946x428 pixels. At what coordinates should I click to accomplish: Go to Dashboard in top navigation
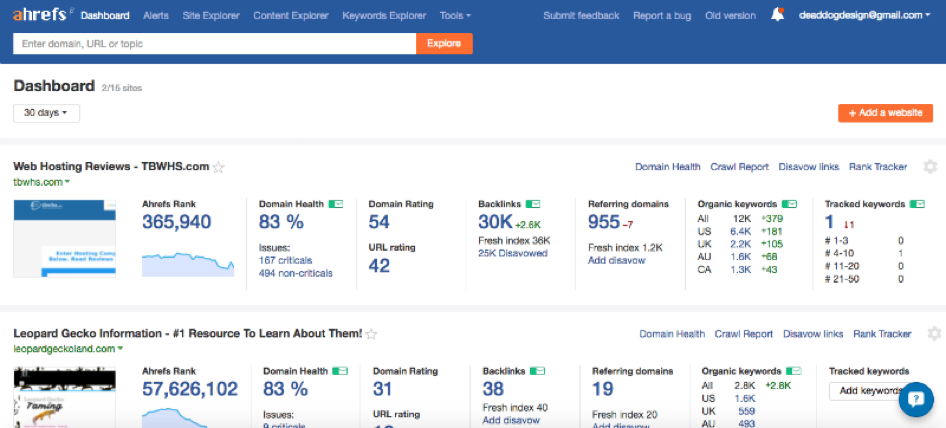click(x=105, y=16)
